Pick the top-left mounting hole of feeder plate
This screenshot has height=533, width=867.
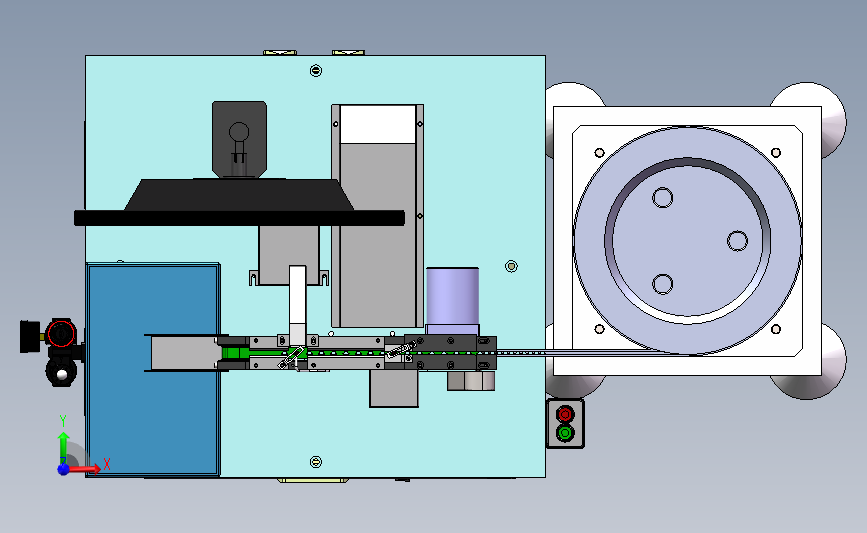coord(599,153)
